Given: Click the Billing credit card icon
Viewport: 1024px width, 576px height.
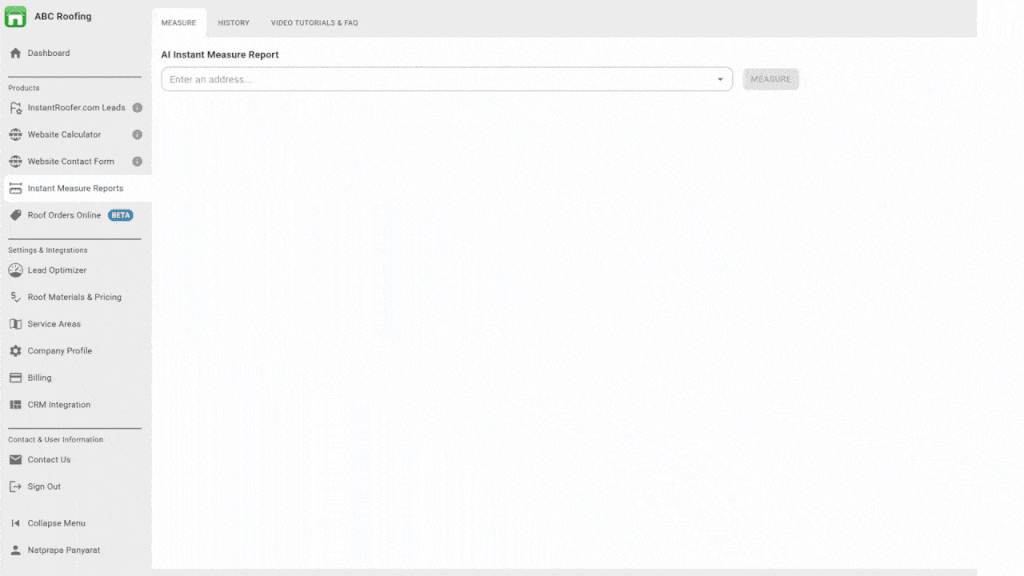Looking at the screenshot, I should 16,378.
